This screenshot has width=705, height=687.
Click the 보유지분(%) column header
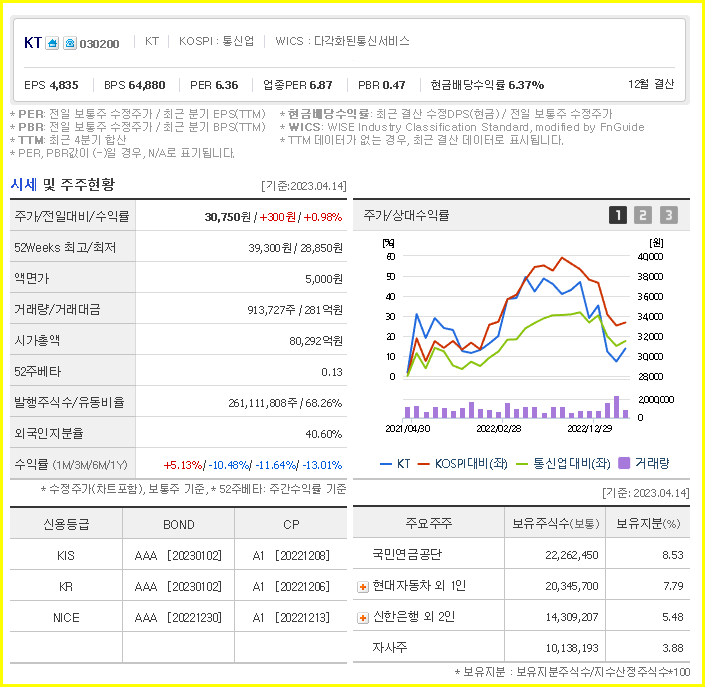(x=648, y=524)
